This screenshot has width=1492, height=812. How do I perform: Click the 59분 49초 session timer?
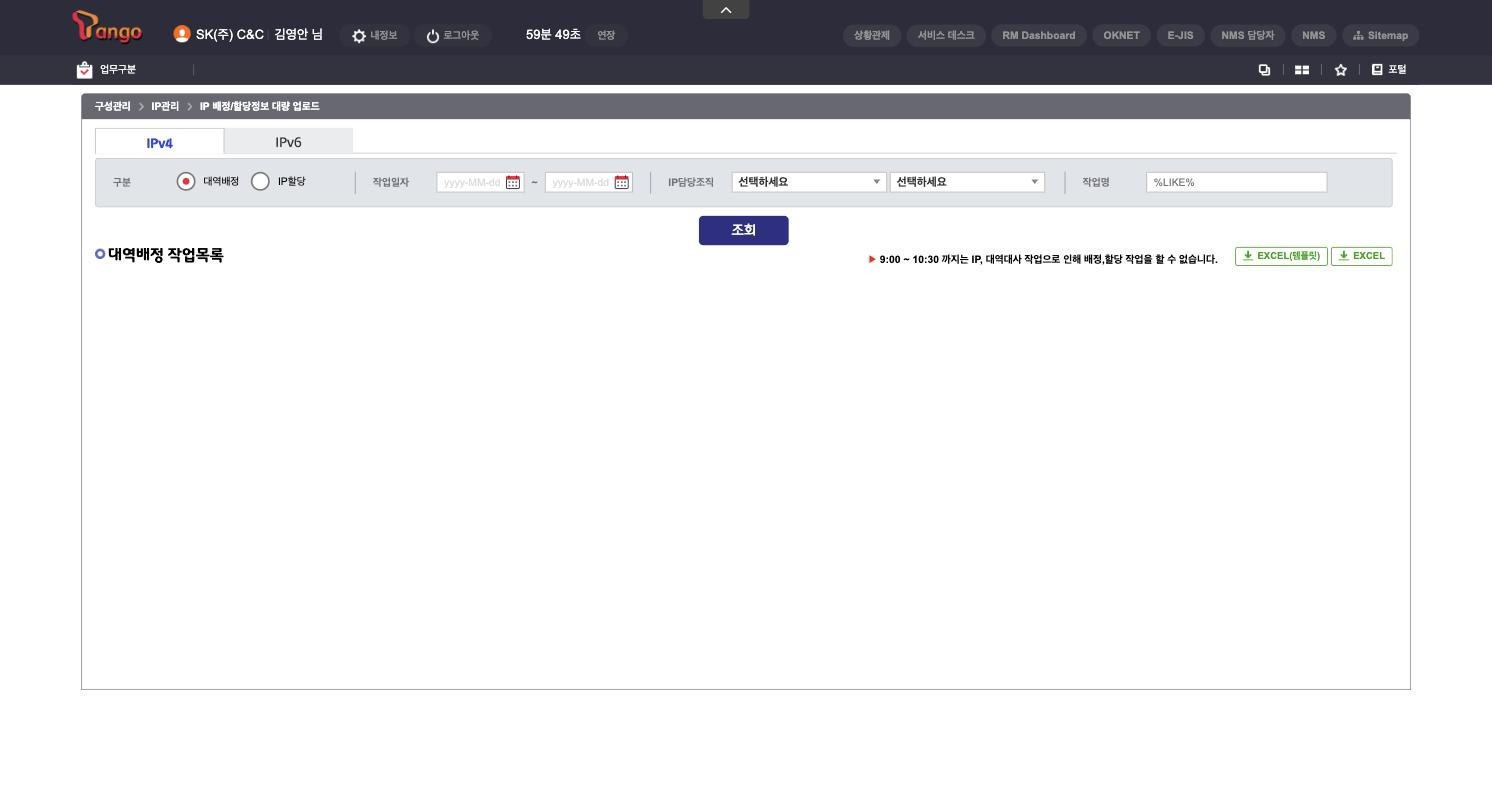click(553, 35)
